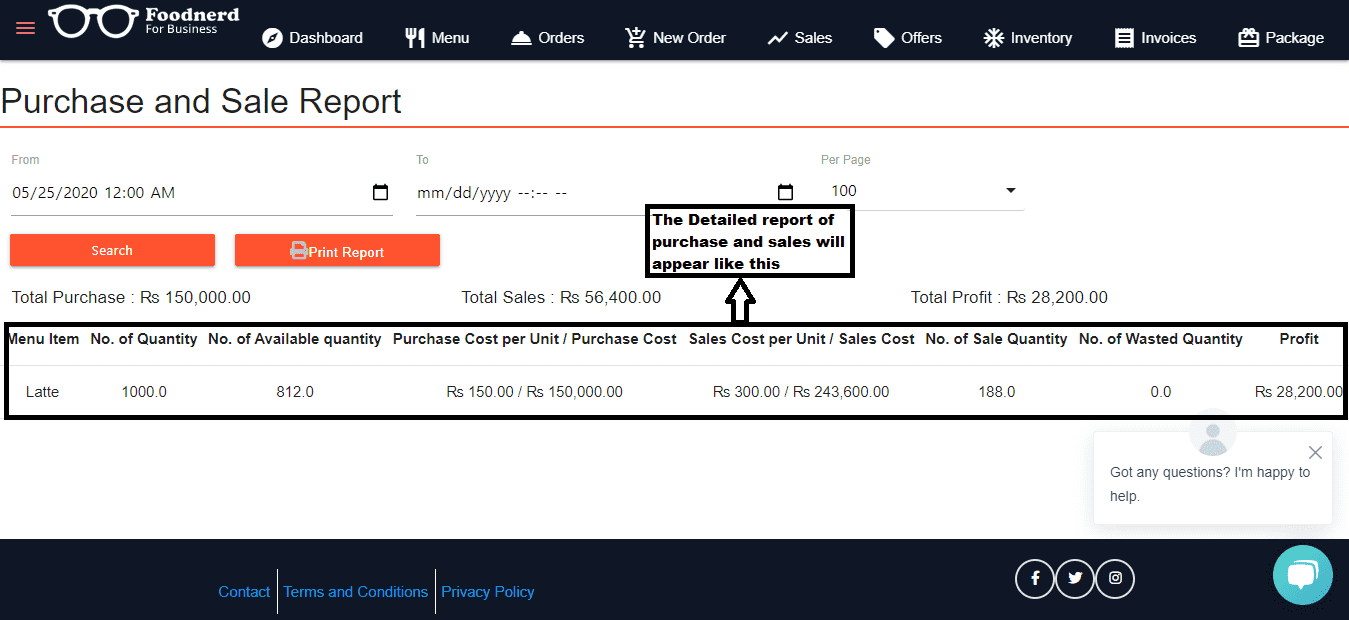Open the Inventory section

point(1027,38)
